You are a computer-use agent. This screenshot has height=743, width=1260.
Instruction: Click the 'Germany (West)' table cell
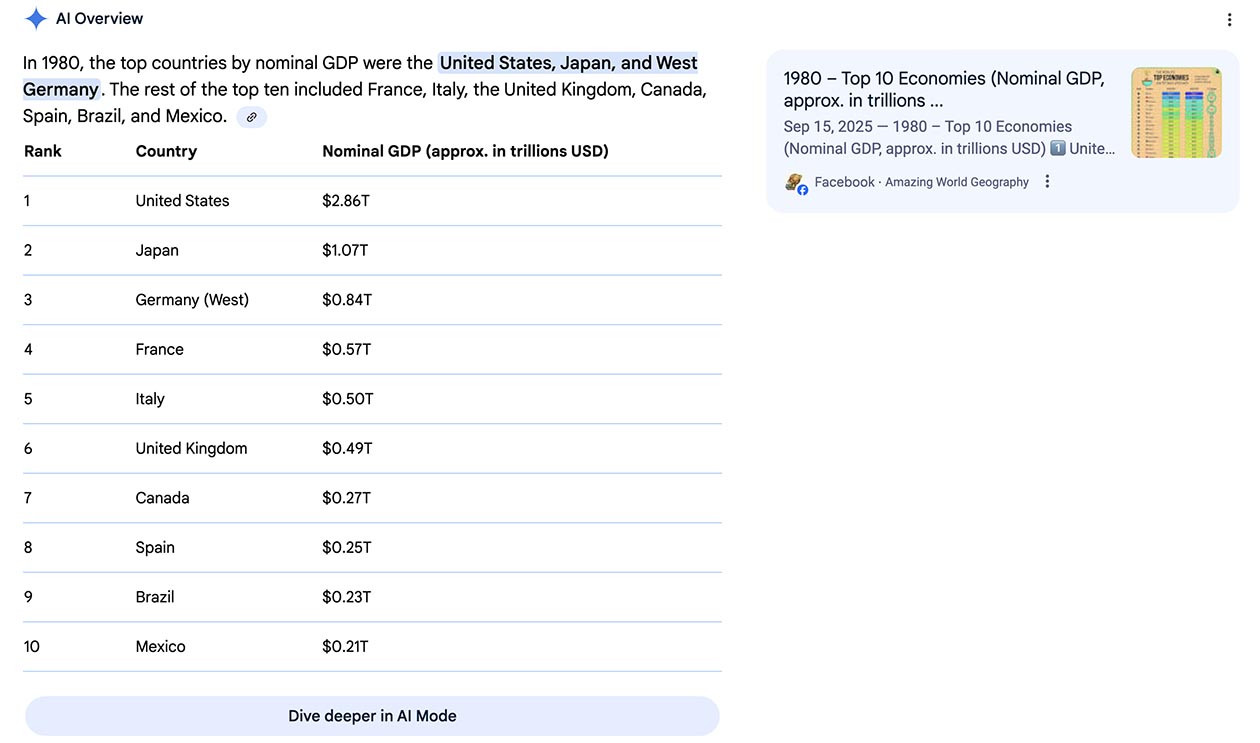(x=192, y=300)
